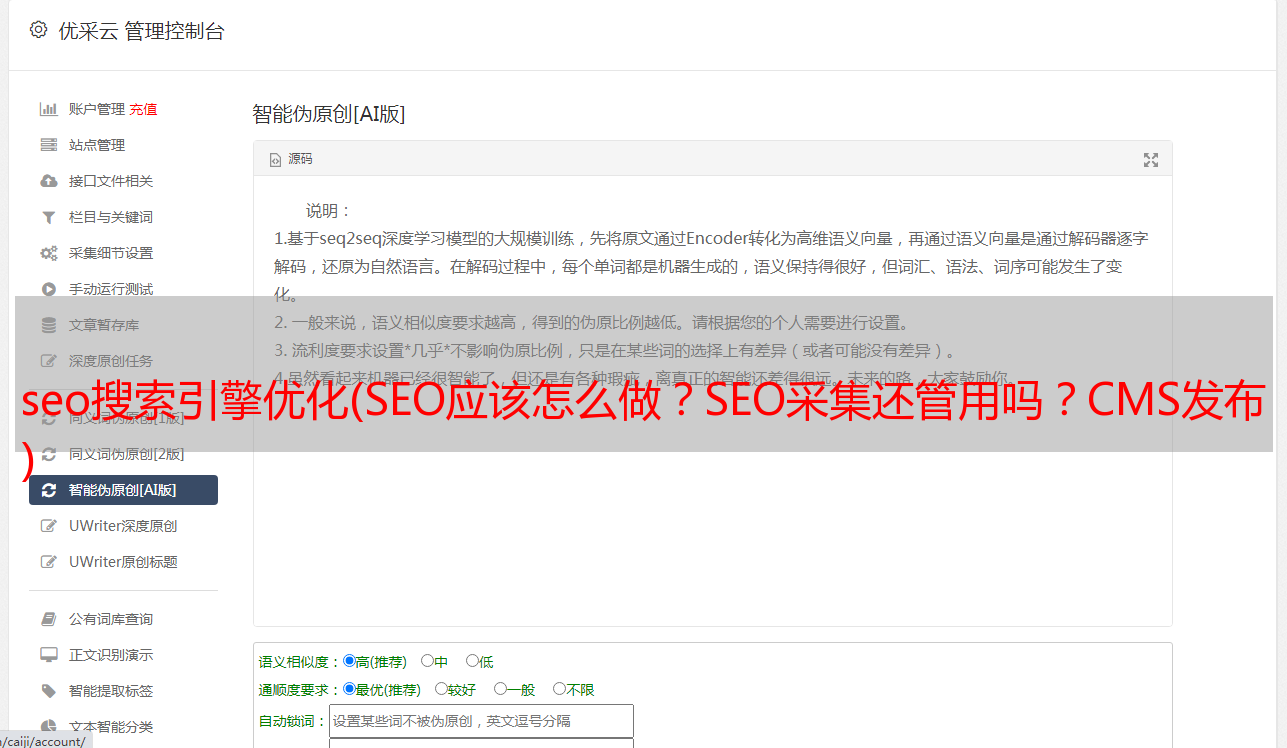Click the 接口文件相关 cloud upload icon

coord(48,181)
